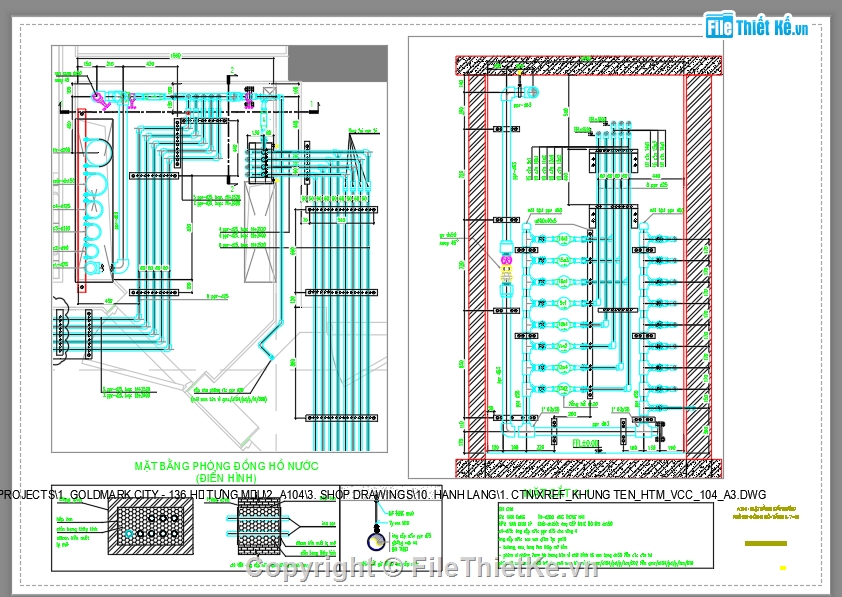Select the yellow drawing title text in title block

tap(767, 513)
